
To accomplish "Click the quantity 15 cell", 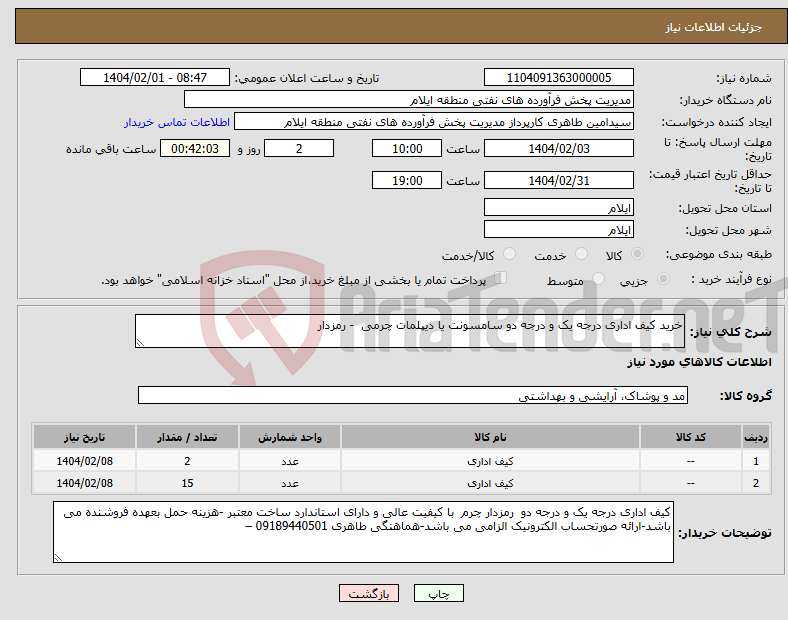I will (x=187, y=483).
